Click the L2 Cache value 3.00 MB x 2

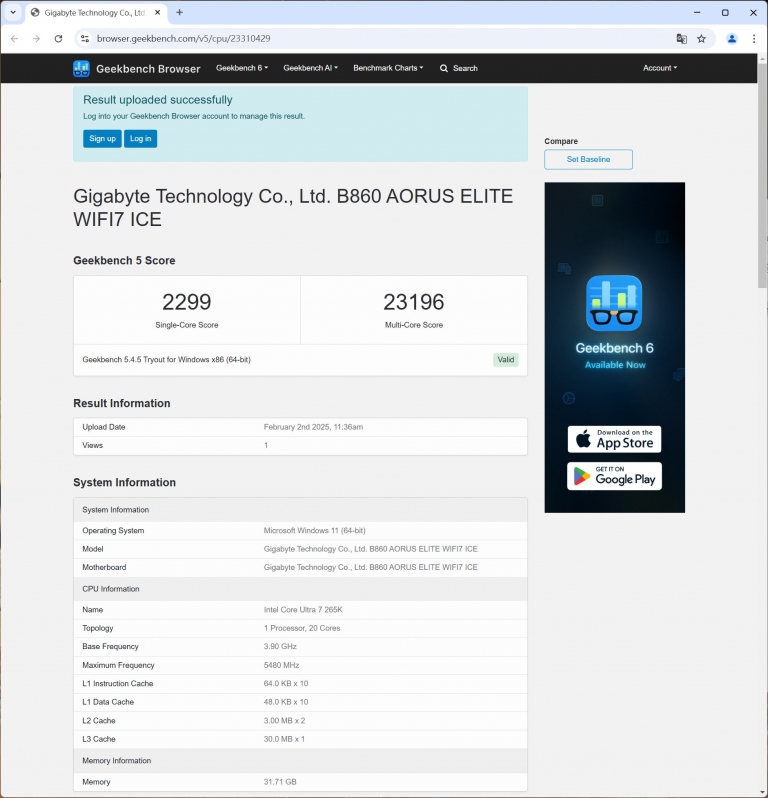tap(285, 721)
